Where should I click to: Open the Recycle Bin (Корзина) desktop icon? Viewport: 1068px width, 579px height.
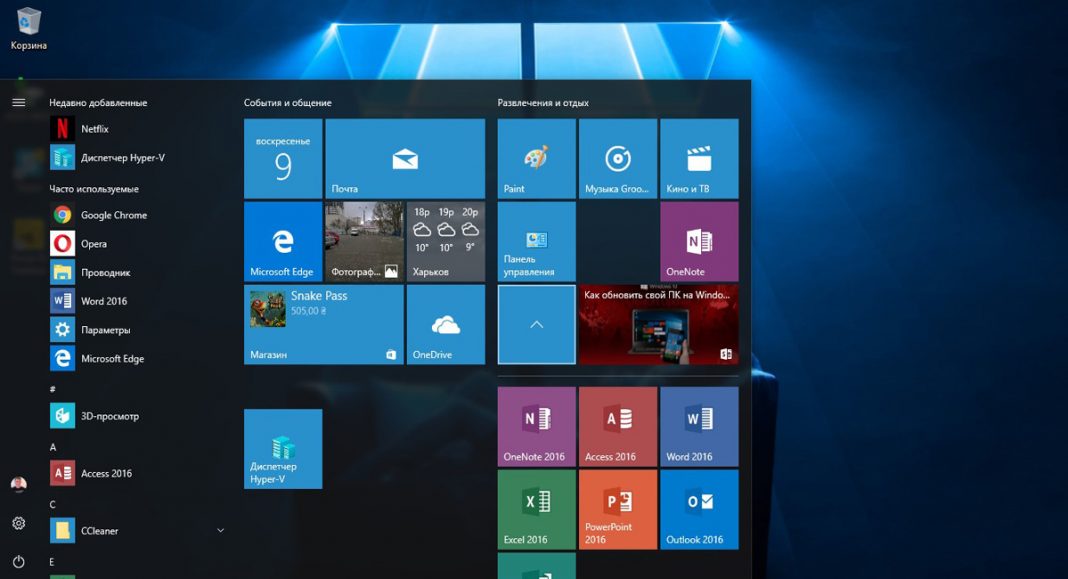coord(29,29)
